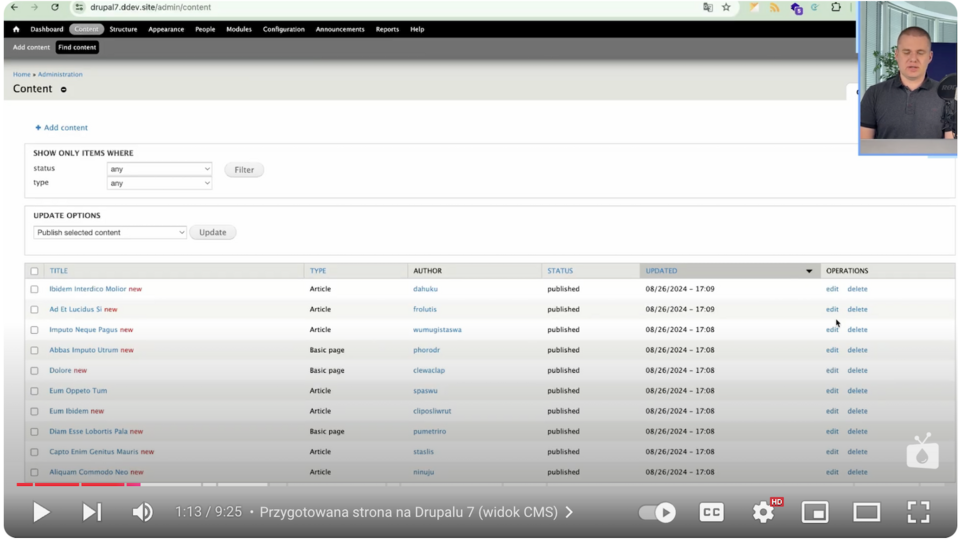Sort table by Status column
Screen dimensions: 959x539
pyautogui.click(x=560, y=270)
